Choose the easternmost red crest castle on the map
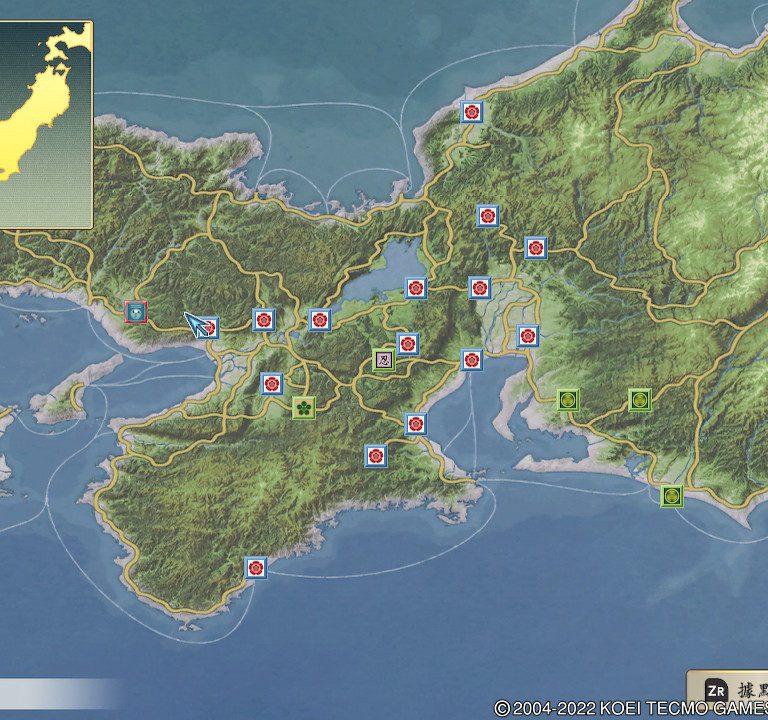This screenshot has height=720, width=768. coord(536,247)
